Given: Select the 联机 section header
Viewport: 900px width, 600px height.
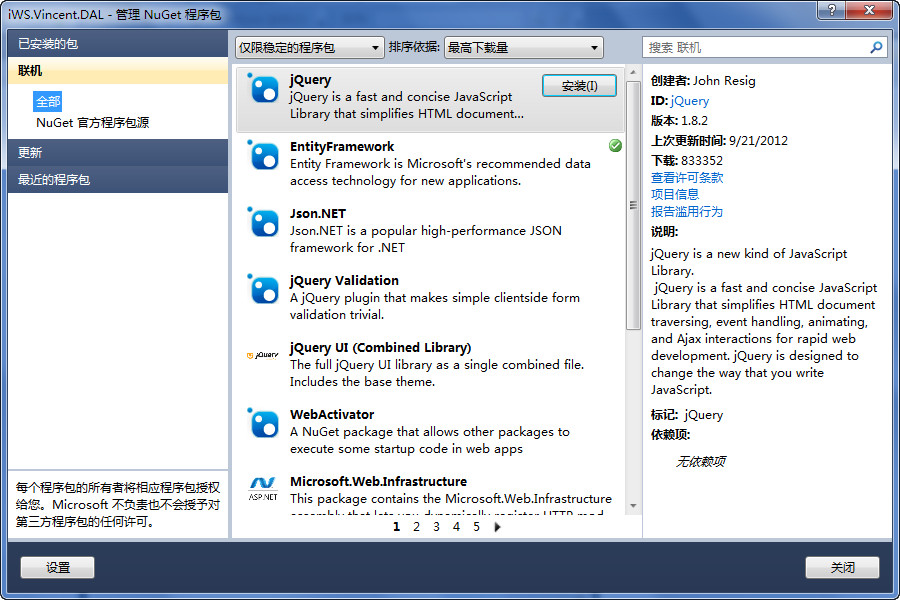Looking at the screenshot, I should pyautogui.click(x=118, y=71).
